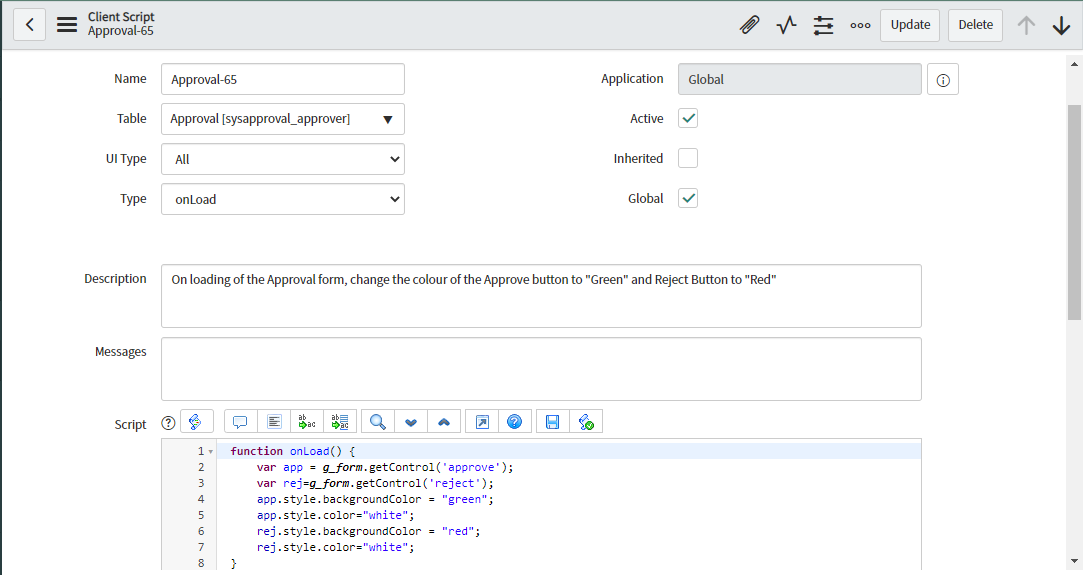Expand the UI Type dropdown
1083x575 pixels.
(283, 159)
